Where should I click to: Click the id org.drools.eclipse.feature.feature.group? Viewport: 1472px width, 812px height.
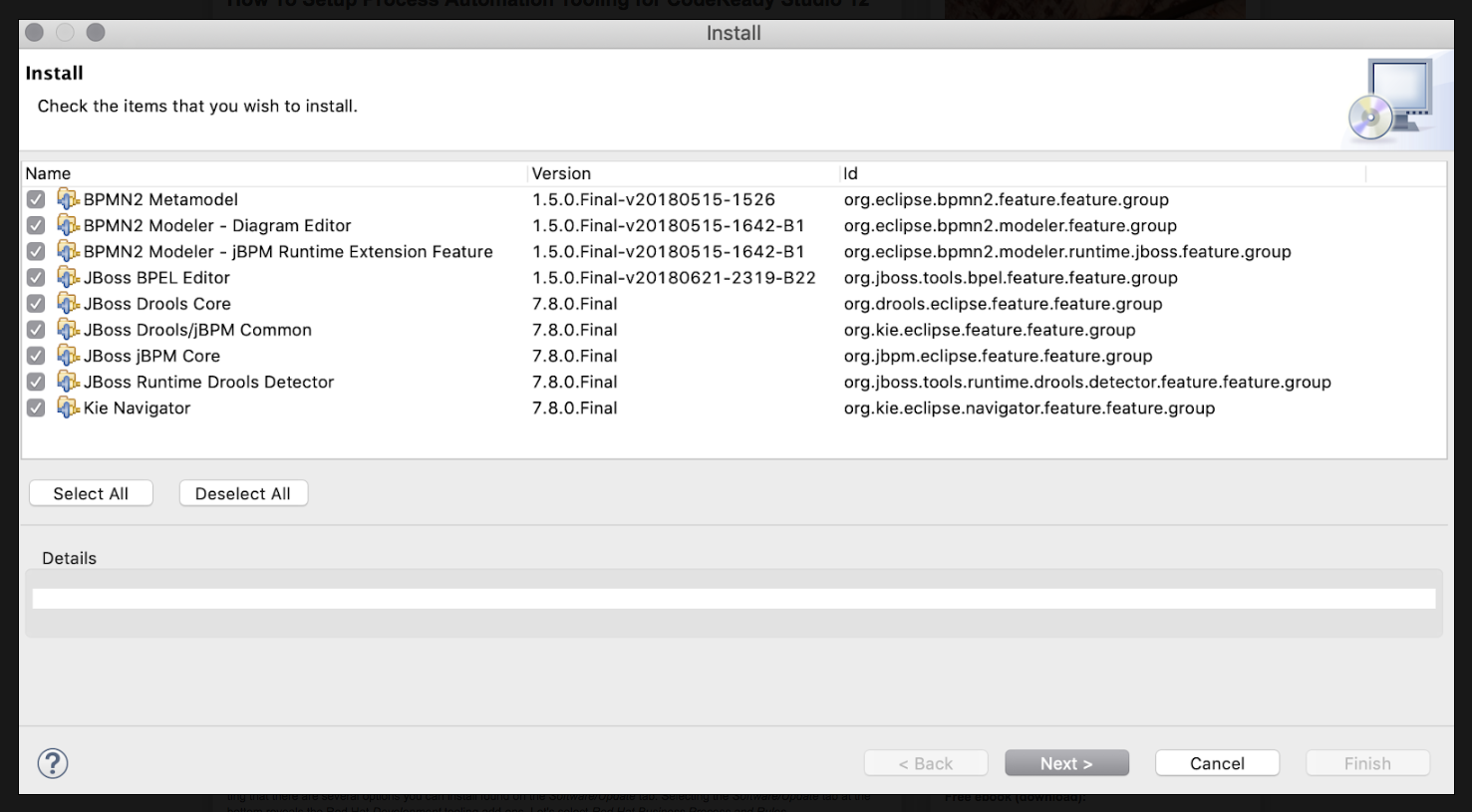pos(1003,303)
